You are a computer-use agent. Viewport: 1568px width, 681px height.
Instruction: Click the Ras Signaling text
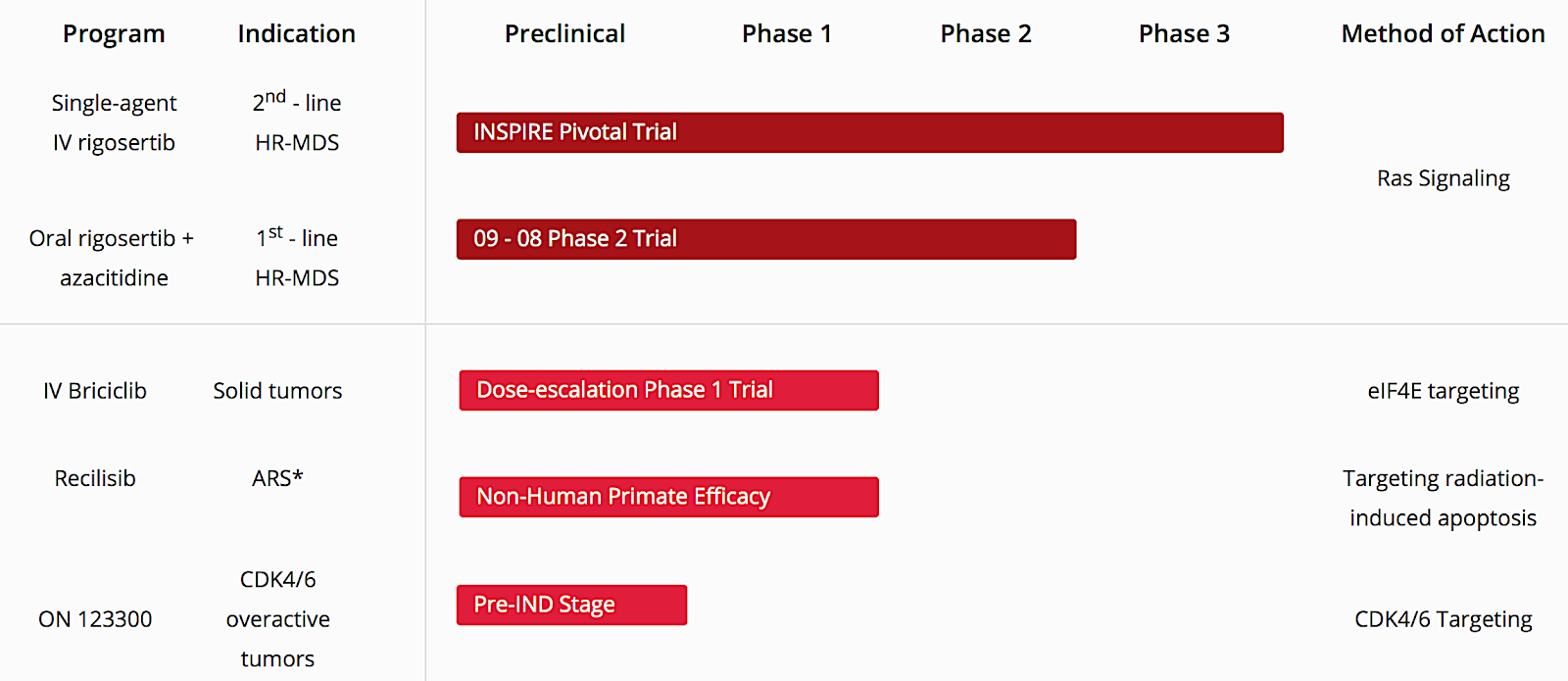(x=1443, y=178)
